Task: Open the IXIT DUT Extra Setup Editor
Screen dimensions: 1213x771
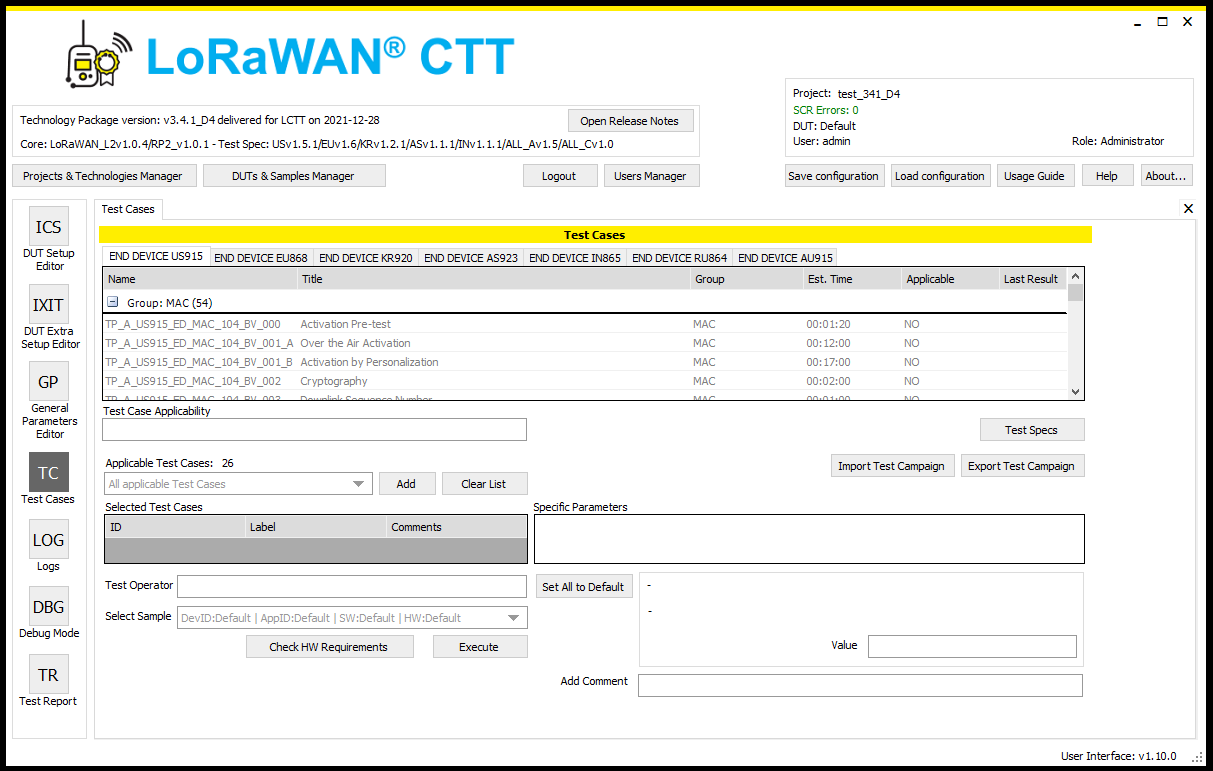Action: (48, 305)
